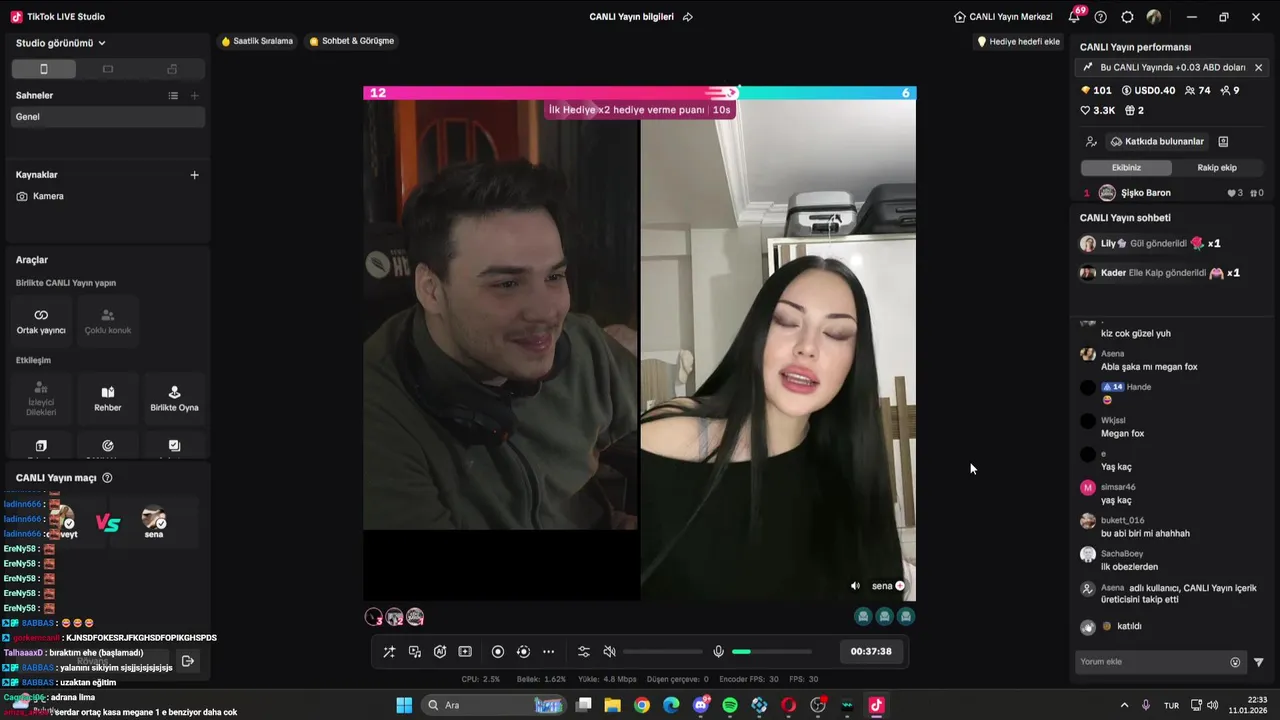Open the Çoklu konuk tool
This screenshot has width=1280, height=720.
click(108, 321)
